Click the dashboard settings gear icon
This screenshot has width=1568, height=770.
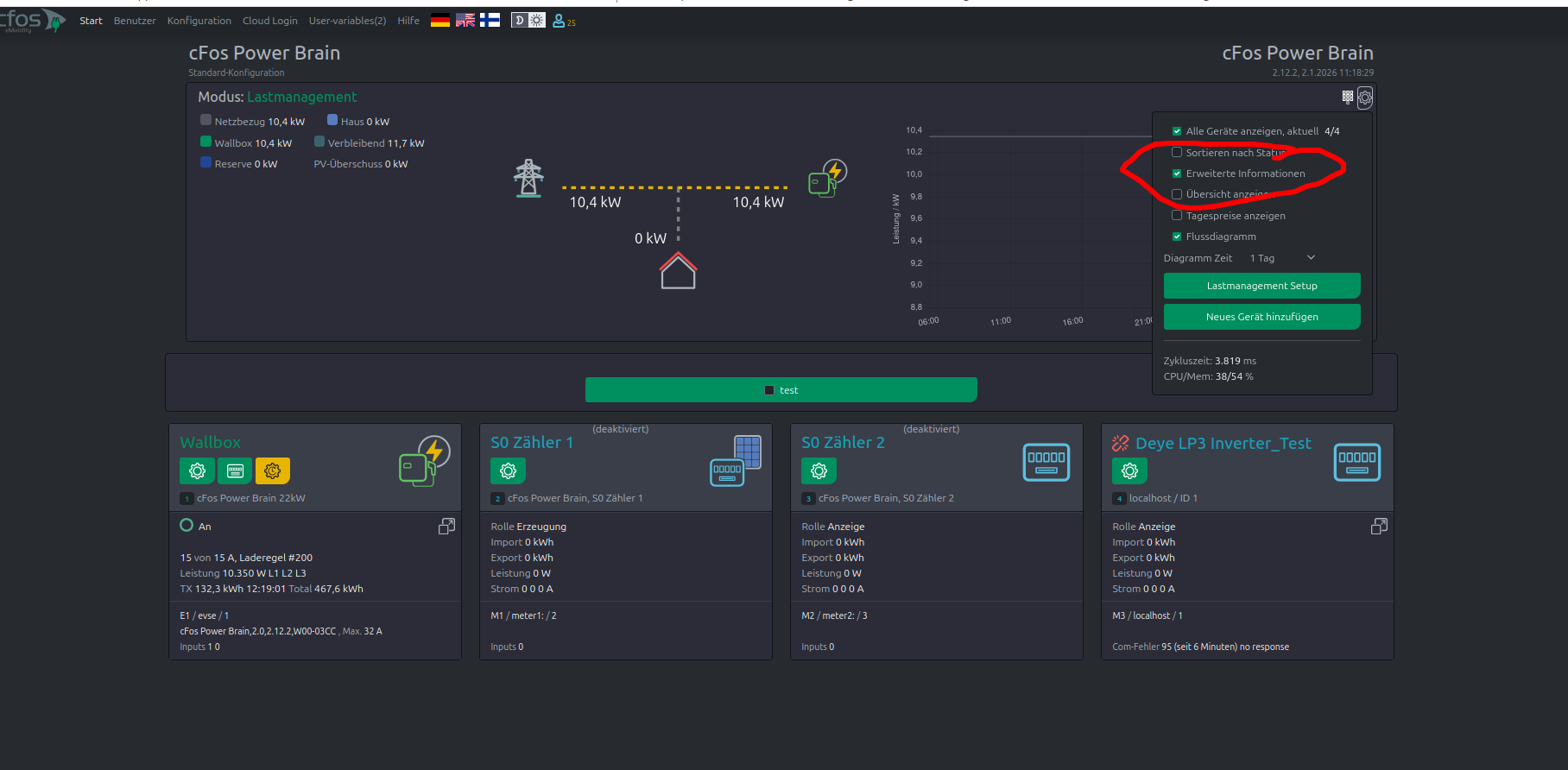(x=1364, y=98)
